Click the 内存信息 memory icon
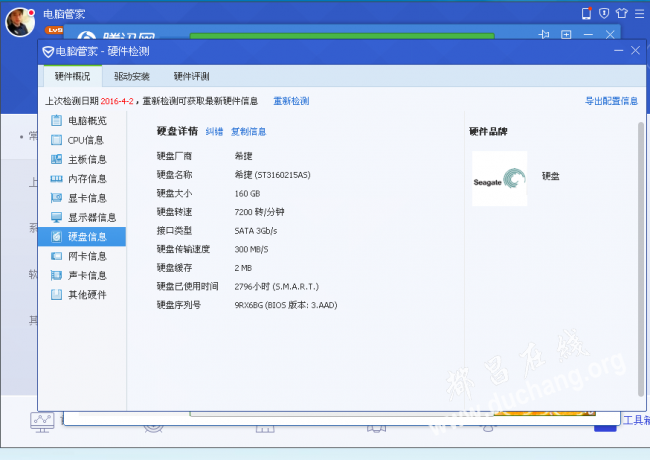 pos(56,179)
